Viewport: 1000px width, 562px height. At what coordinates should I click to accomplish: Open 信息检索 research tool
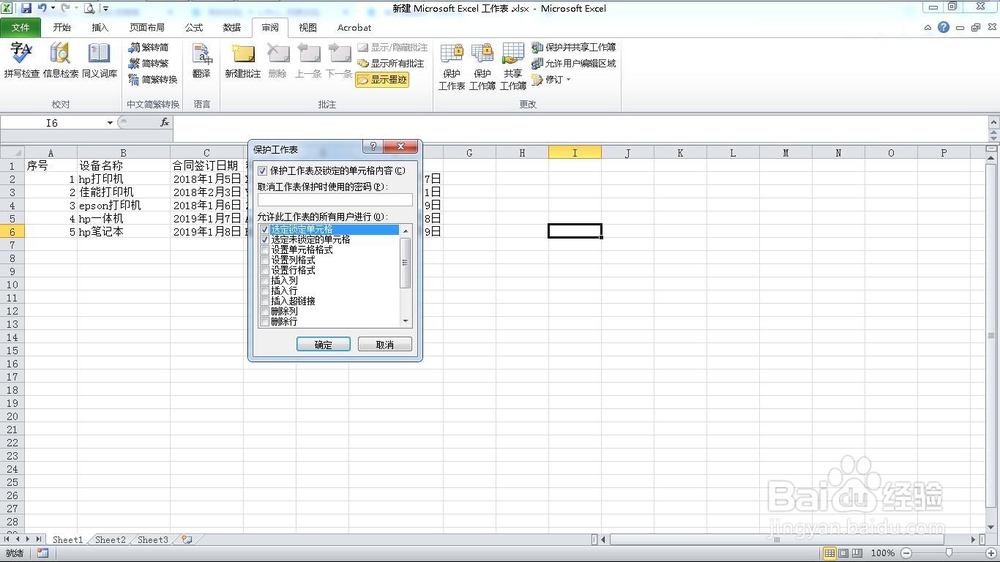point(61,60)
